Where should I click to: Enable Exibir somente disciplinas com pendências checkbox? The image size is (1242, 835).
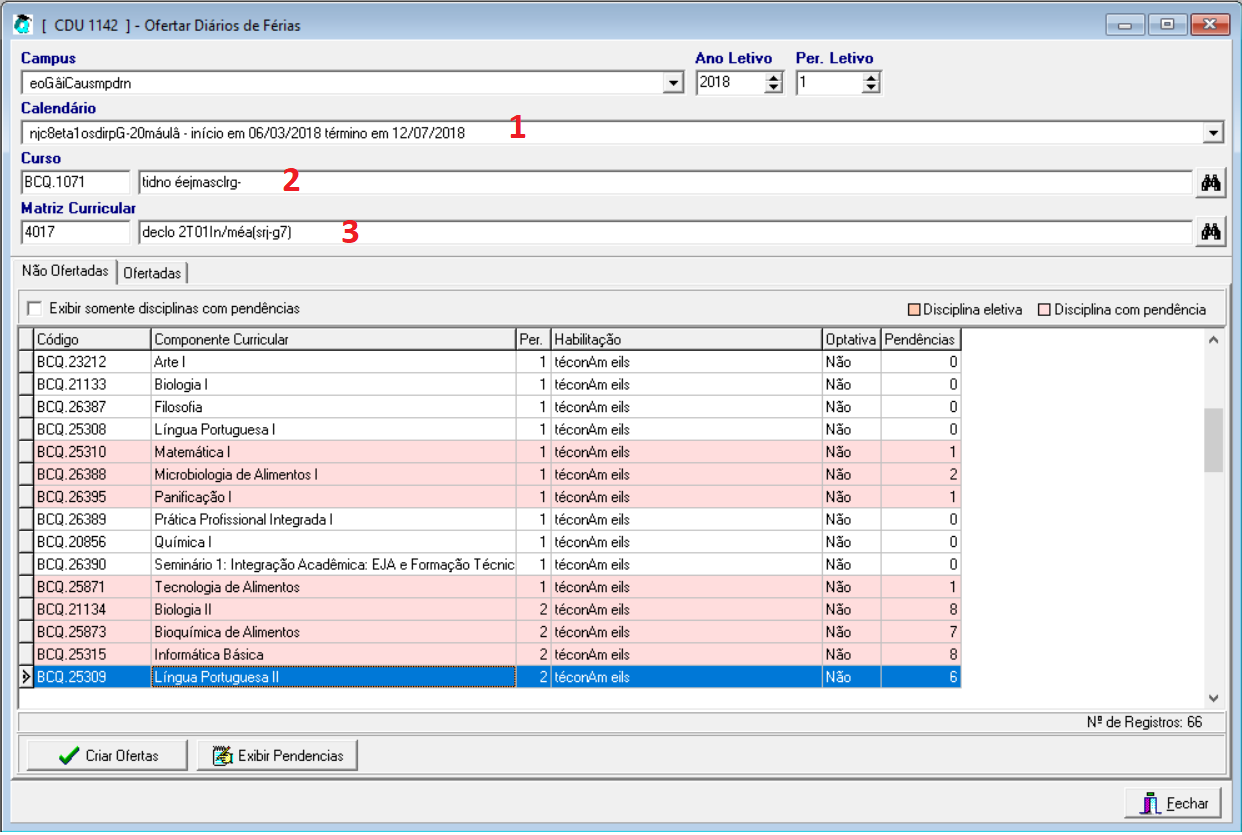tap(35, 308)
